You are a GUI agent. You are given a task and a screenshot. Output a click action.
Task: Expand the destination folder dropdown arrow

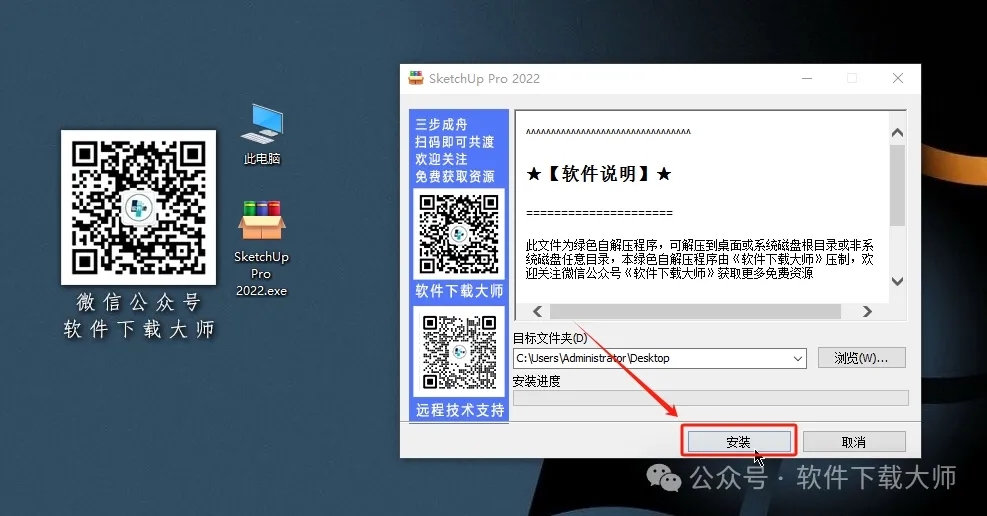point(798,359)
